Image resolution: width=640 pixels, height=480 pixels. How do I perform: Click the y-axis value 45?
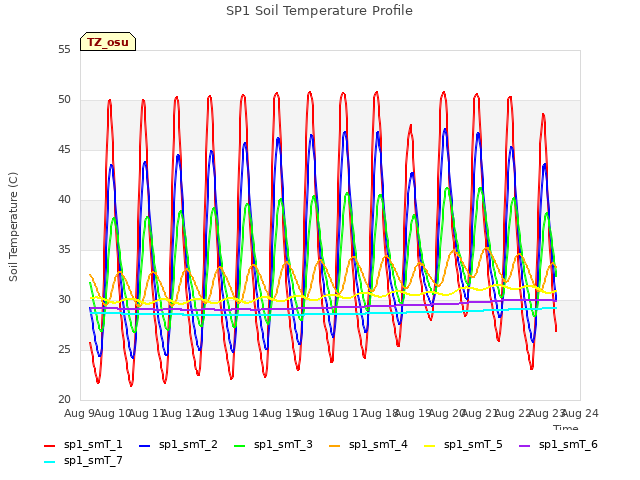64,150
